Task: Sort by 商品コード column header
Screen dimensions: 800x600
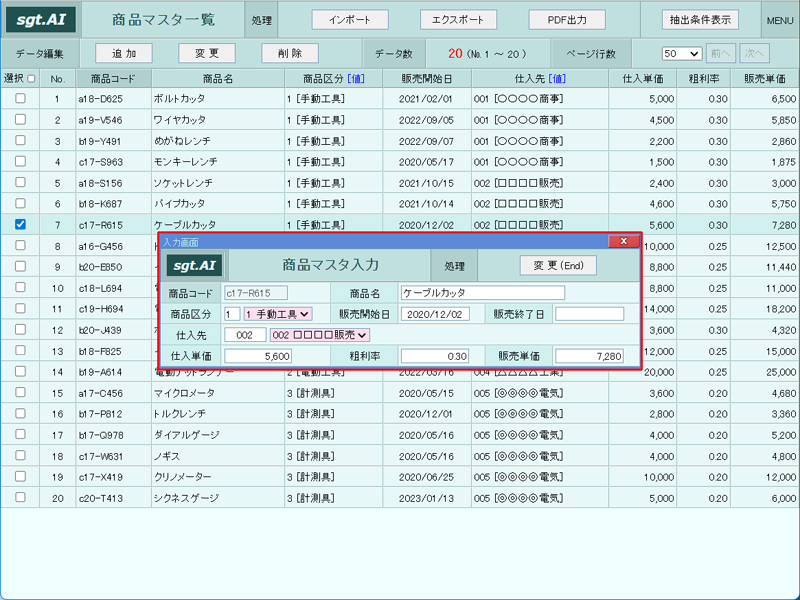Action: tap(113, 79)
